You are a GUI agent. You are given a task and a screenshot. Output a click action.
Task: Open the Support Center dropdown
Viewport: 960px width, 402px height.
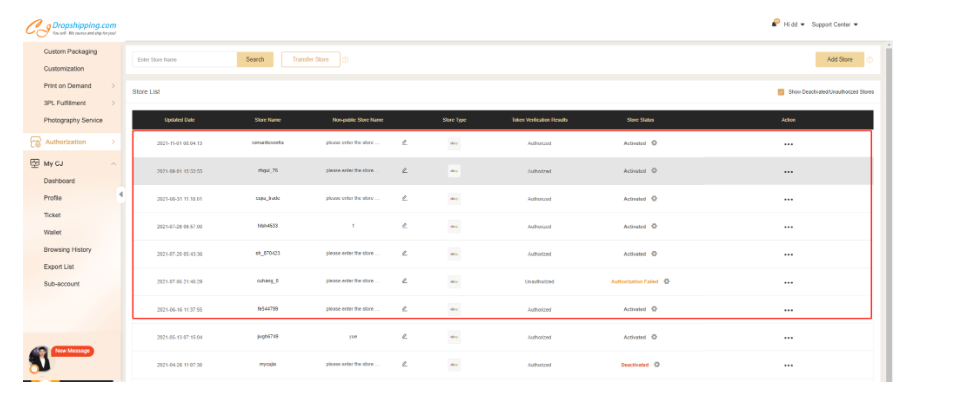834,24
